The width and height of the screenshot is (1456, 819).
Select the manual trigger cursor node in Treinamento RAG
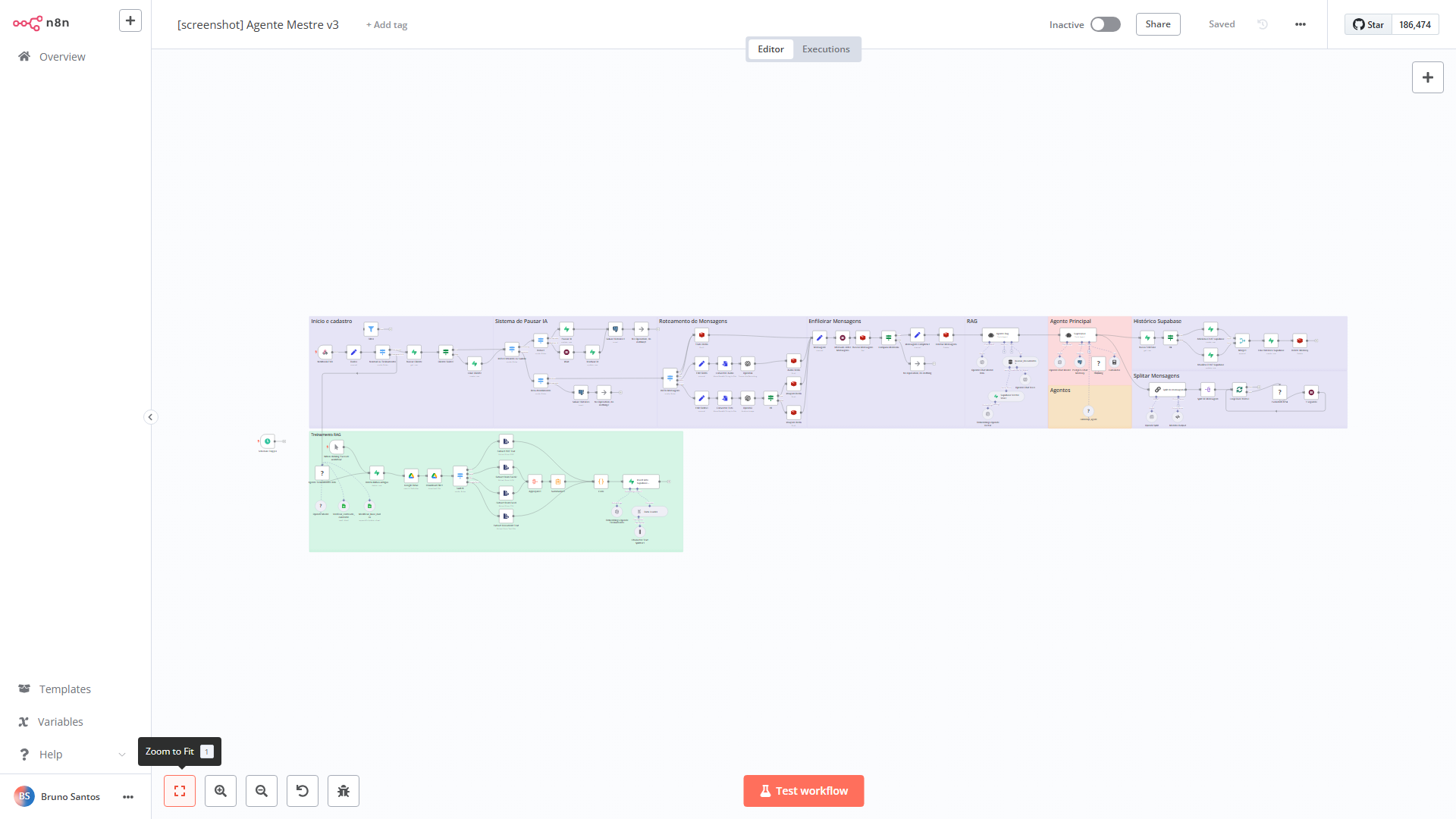click(x=337, y=447)
